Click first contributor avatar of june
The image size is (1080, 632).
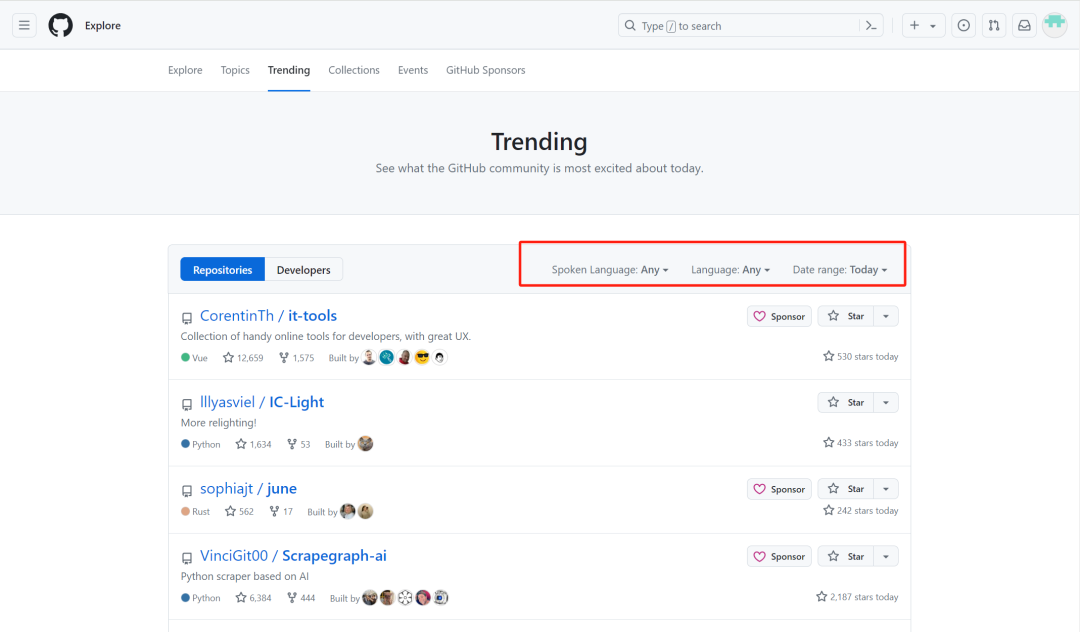coord(348,511)
